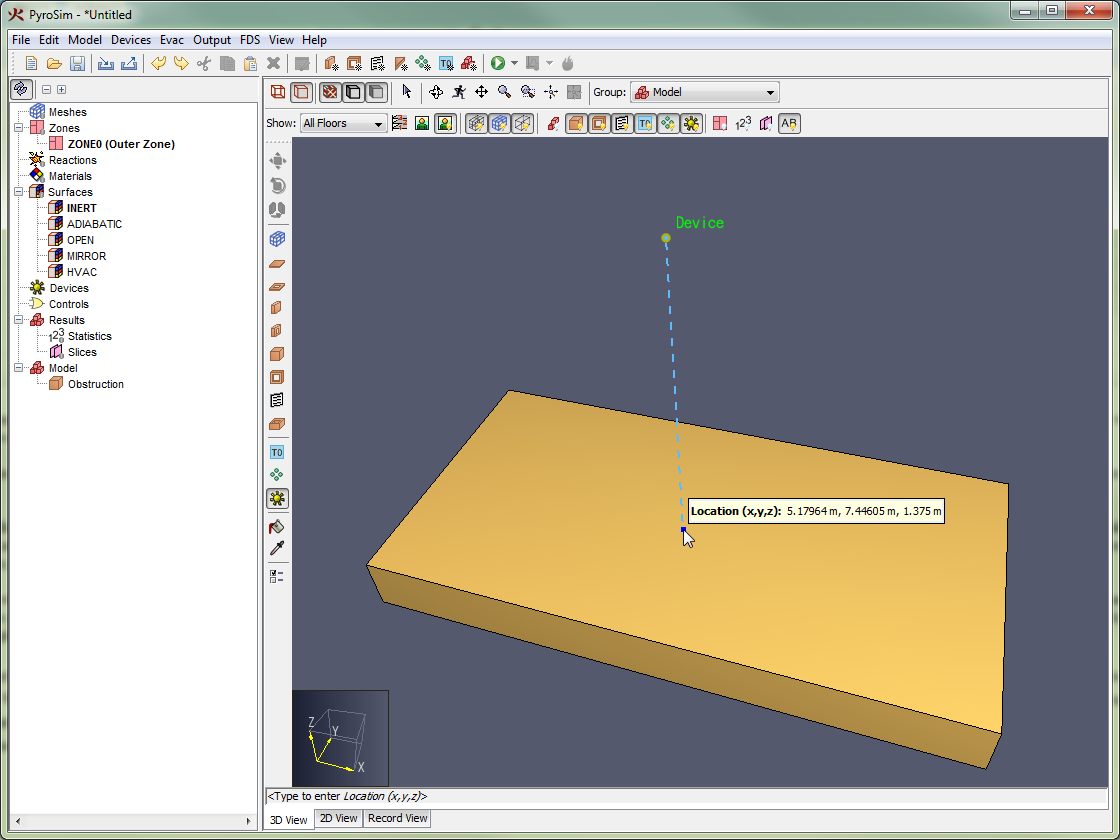Save the model with the floppy icon
This screenshot has height=840, width=1120.
[77, 64]
